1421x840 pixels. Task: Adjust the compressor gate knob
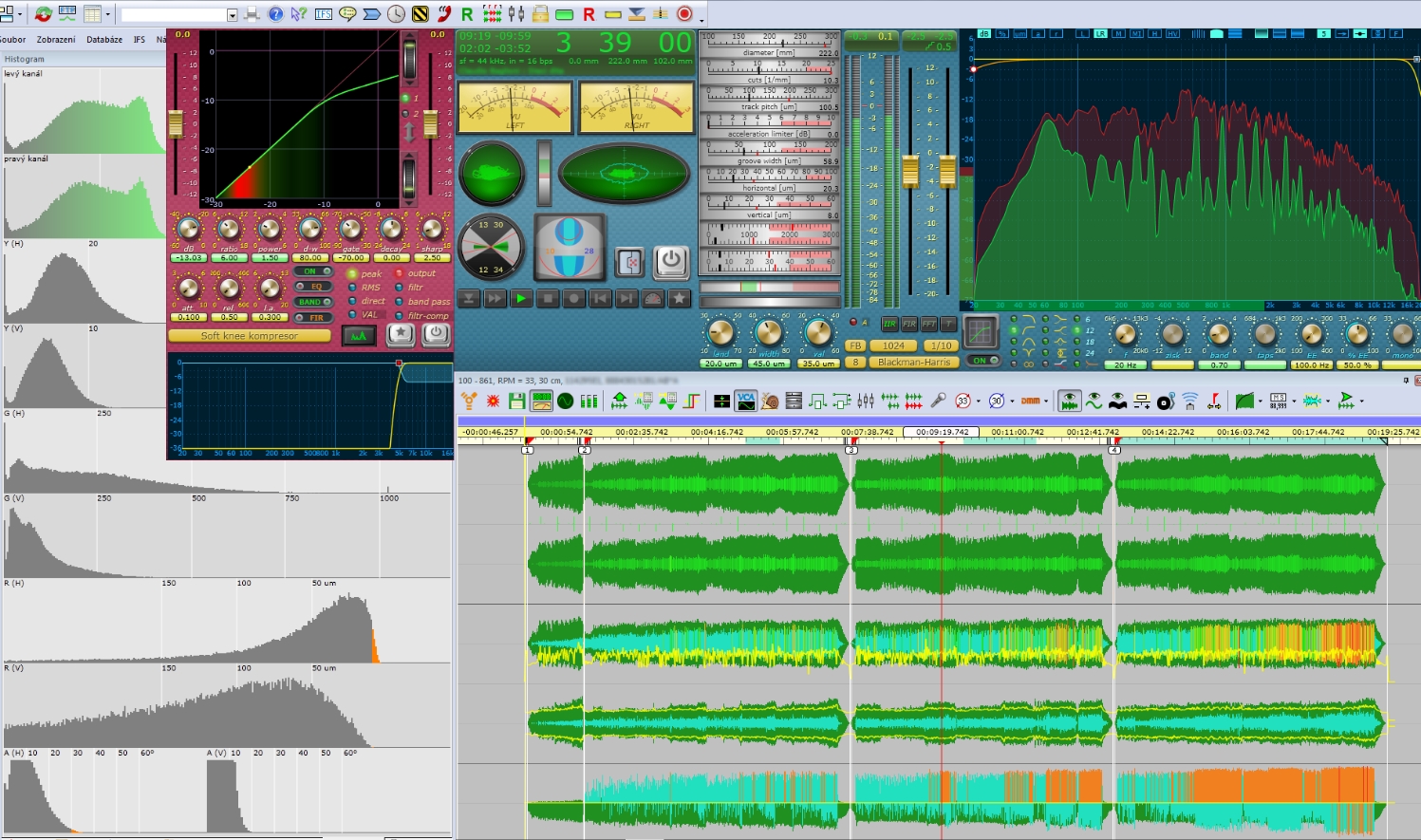351,229
